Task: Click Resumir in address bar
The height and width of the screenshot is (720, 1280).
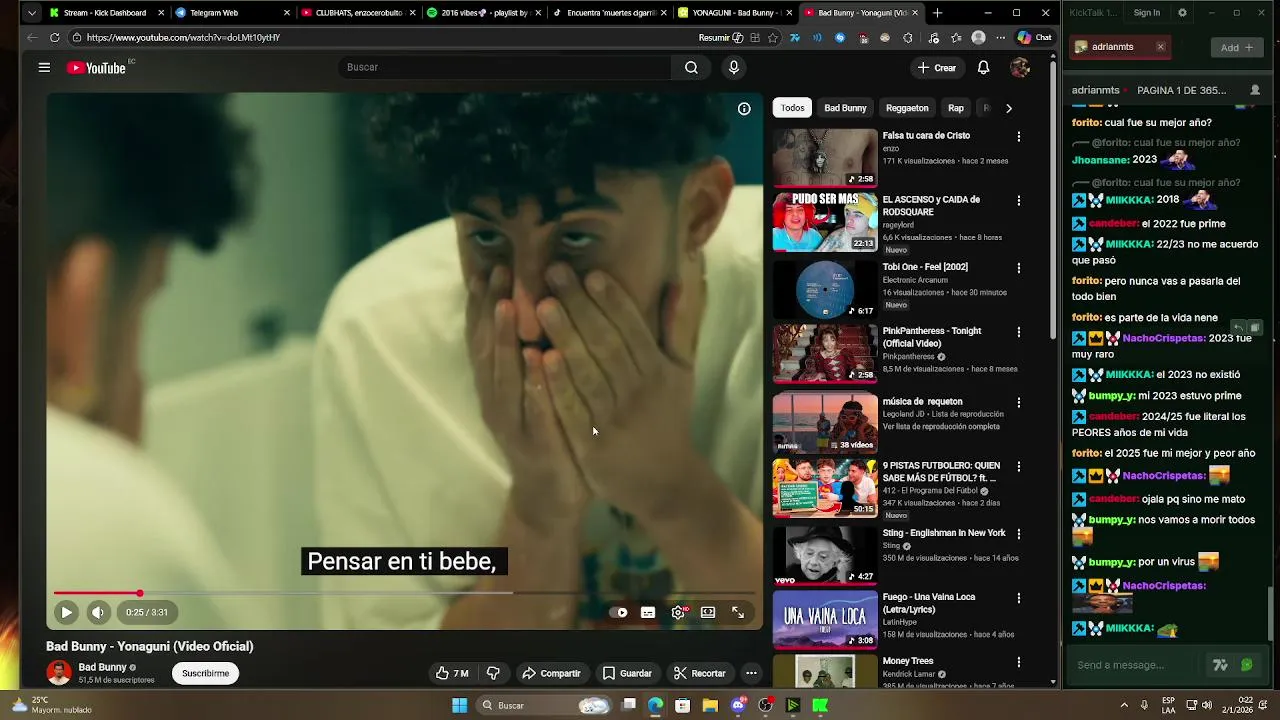Action: tap(720, 37)
